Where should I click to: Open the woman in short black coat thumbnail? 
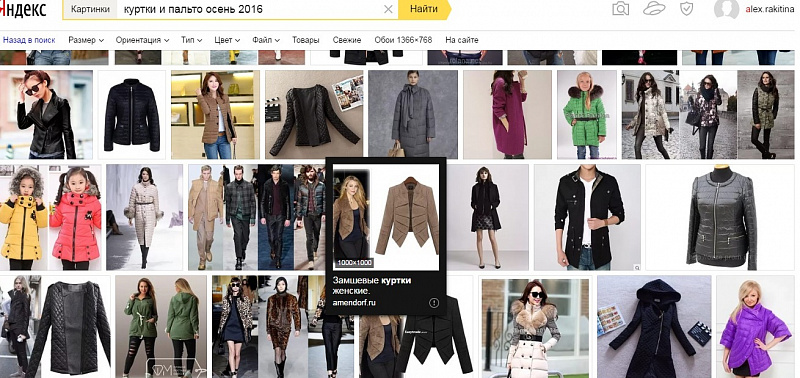pos(488,217)
